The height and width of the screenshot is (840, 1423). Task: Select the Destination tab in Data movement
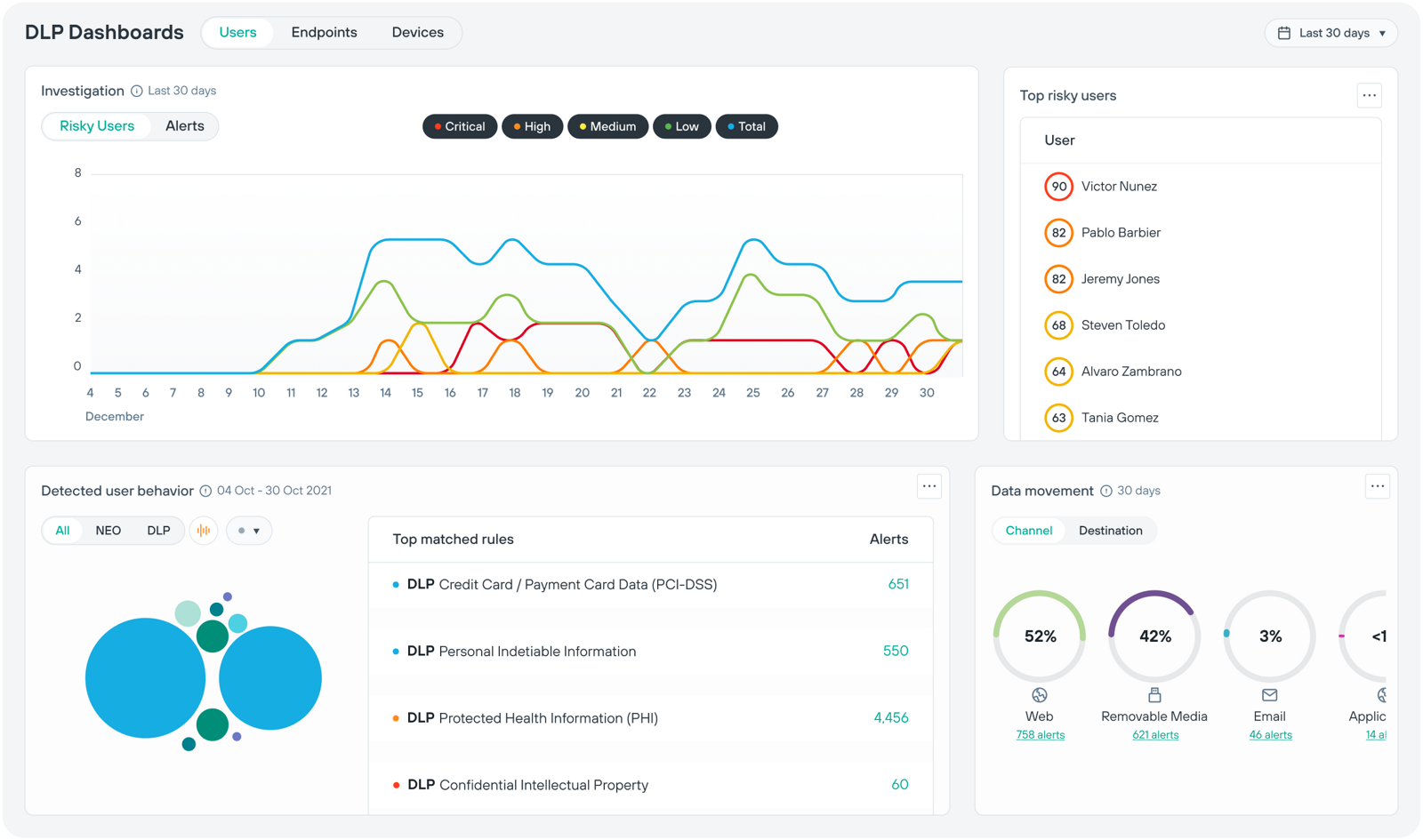point(1111,531)
